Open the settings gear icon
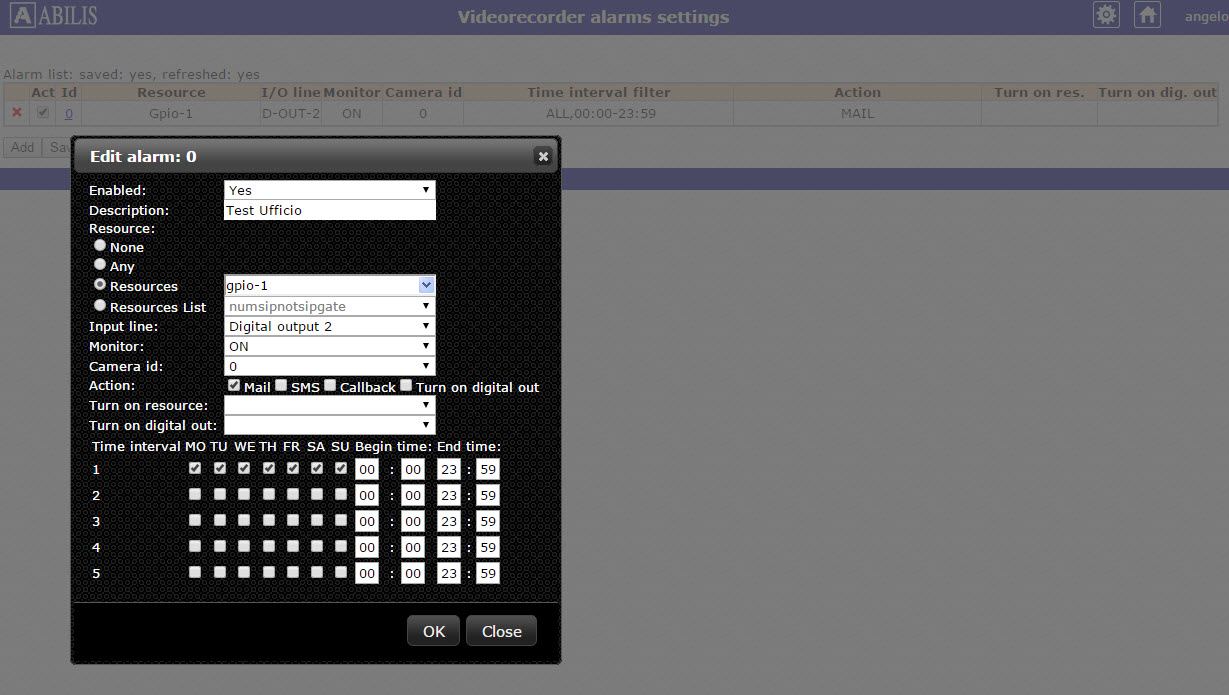Screen dimensions: 1229x695 tap(1106, 15)
